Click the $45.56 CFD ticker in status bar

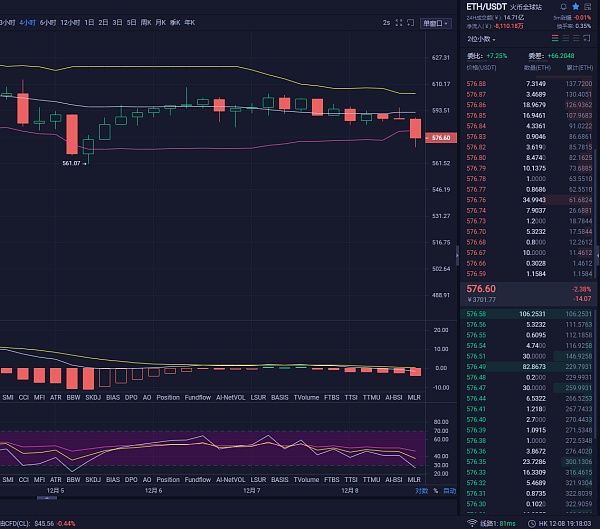[44, 523]
